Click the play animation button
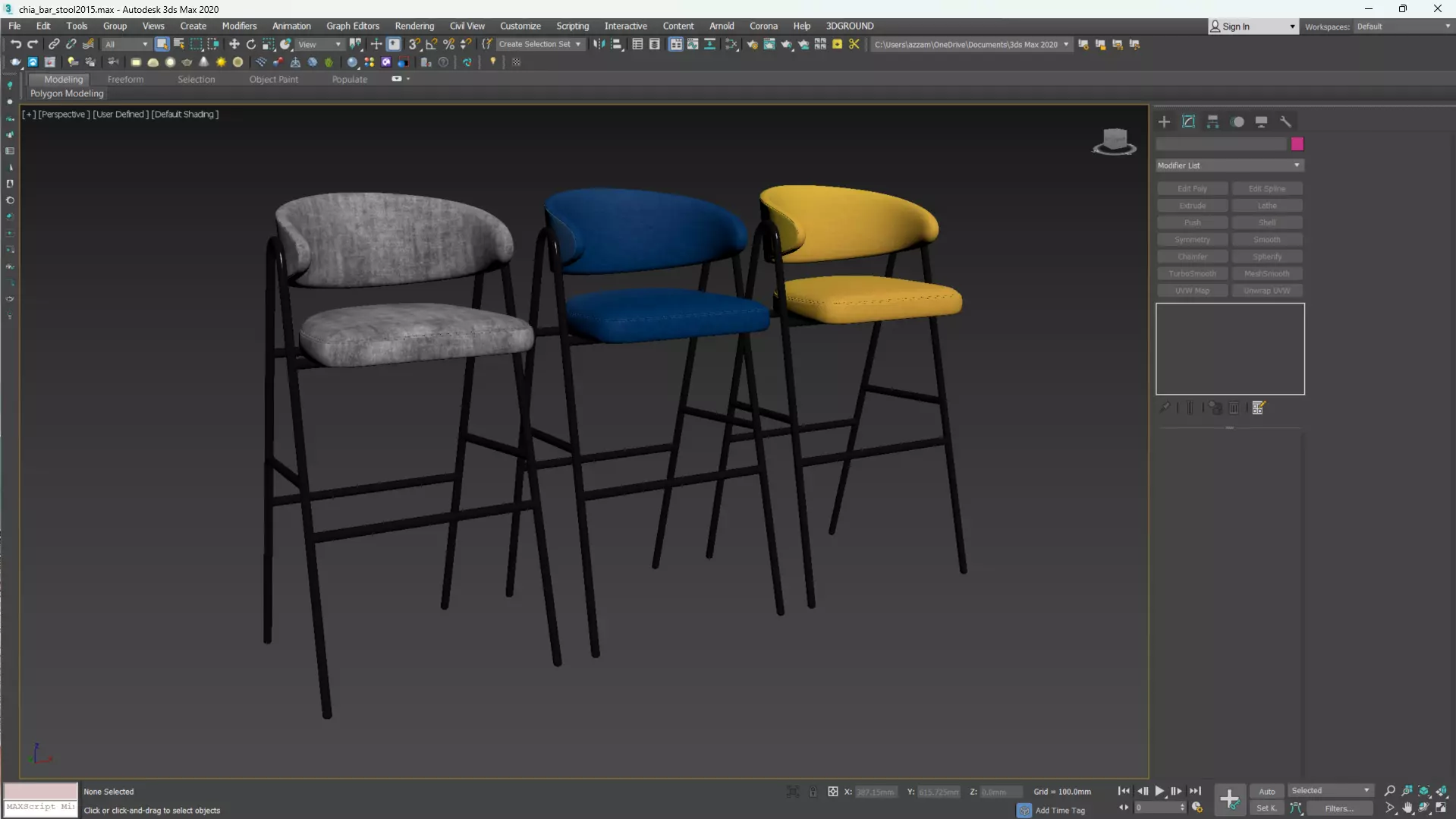Screen dimensions: 1456x819 point(1159,791)
